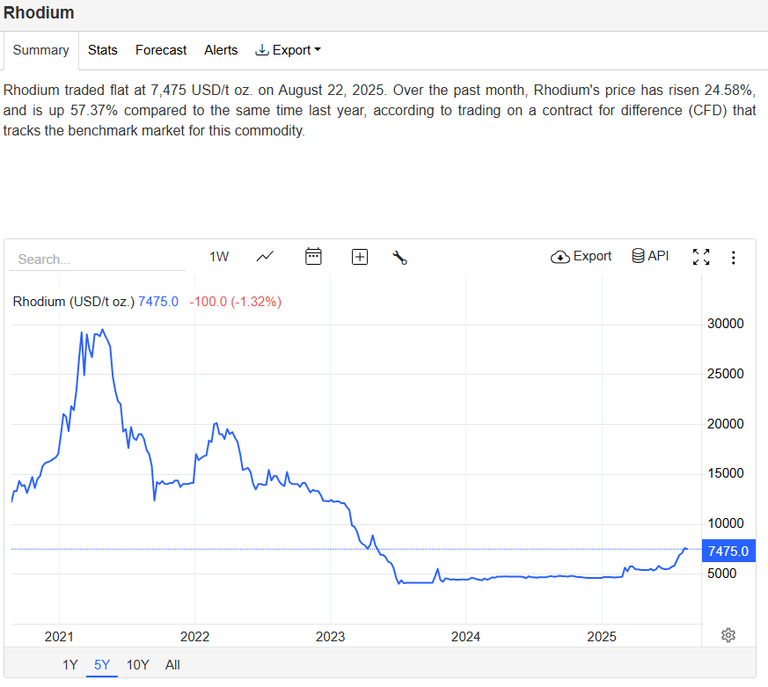768x687 pixels.
Task: Go to the Alerts tab
Action: pos(221,50)
